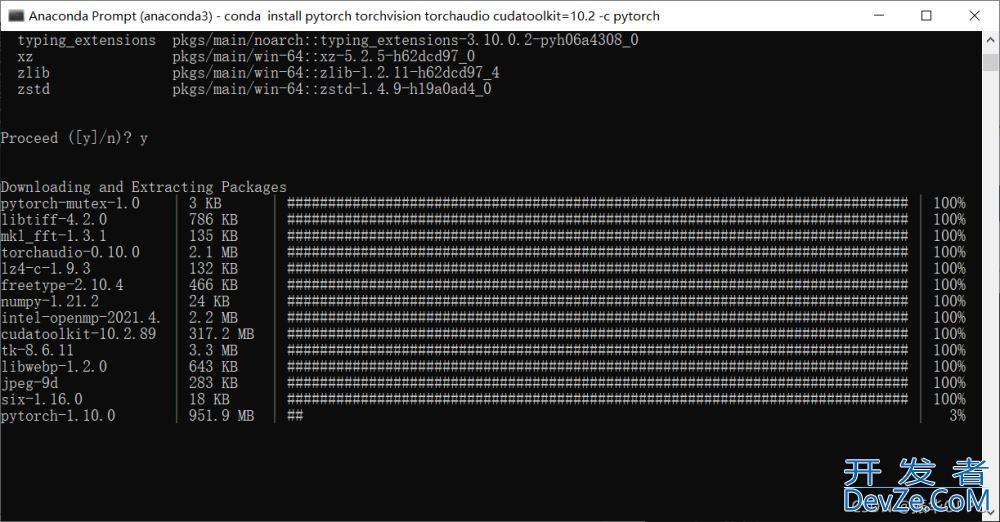Close the Anaconda Prompt window
The width and height of the screenshot is (1000, 522).
click(x=974, y=15)
